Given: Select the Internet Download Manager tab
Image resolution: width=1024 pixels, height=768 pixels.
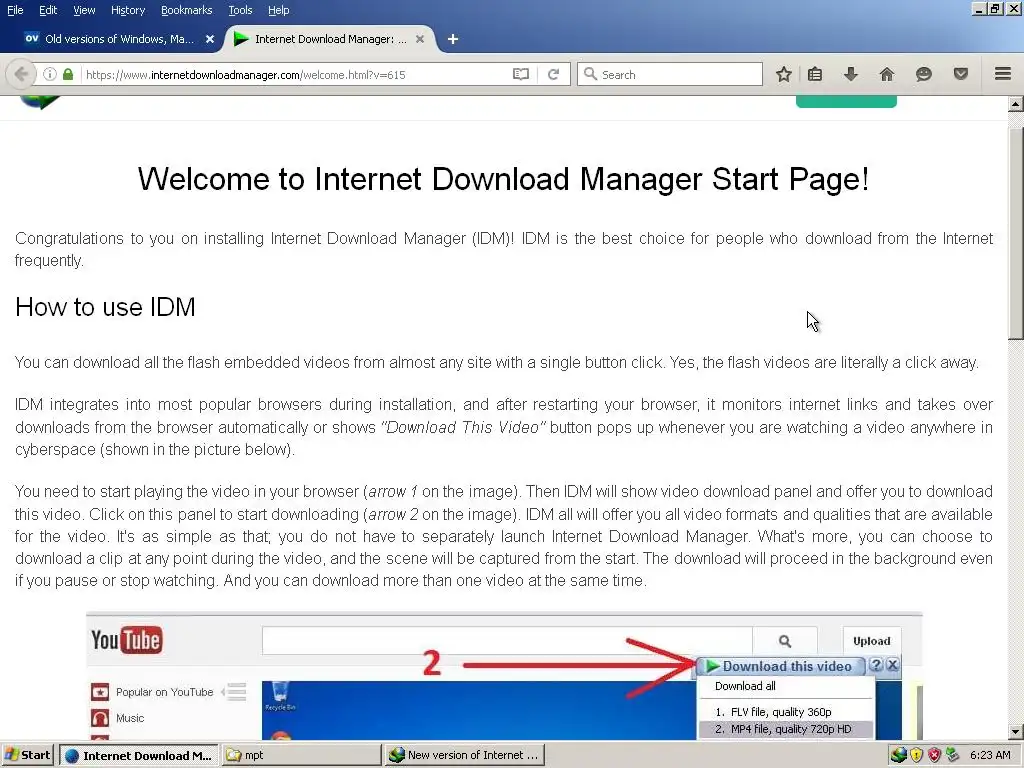Looking at the screenshot, I should (330, 39).
